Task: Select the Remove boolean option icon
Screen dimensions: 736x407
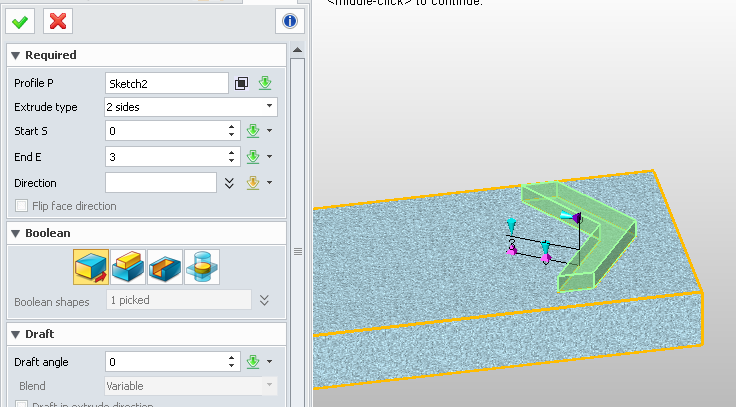Action: tap(165, 267)
